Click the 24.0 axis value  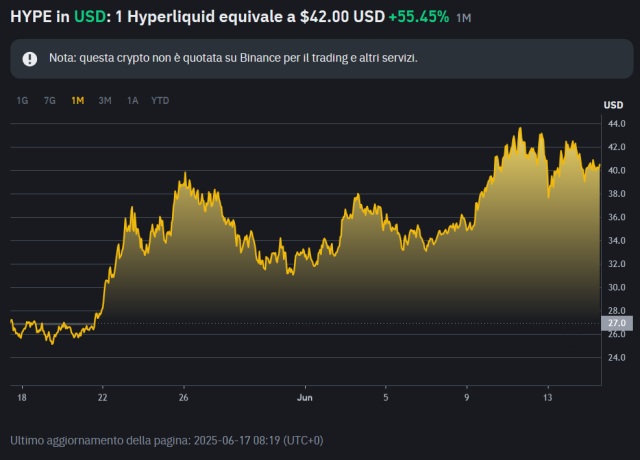pos(617,358)
